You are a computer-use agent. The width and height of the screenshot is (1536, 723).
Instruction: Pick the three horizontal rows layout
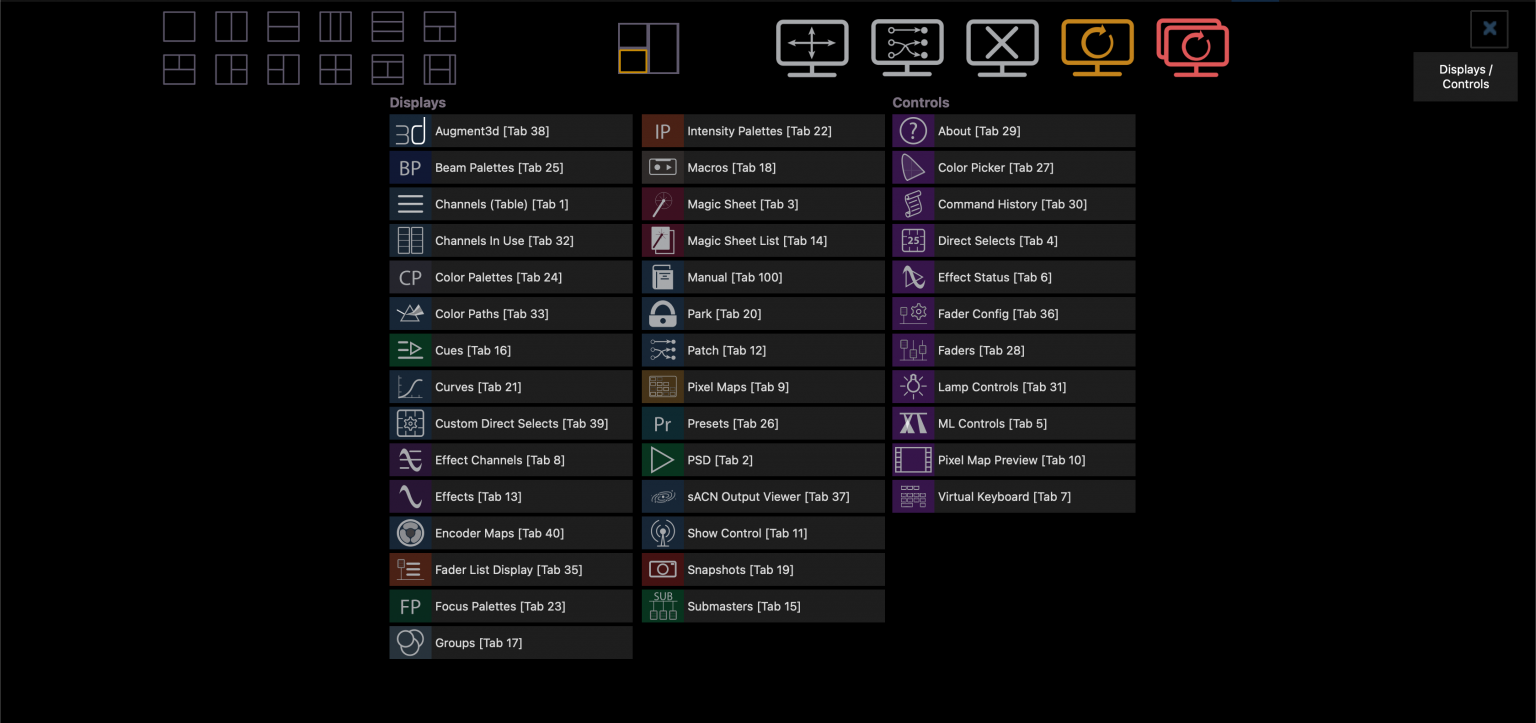pyautogui.click(x=388, y=27)
